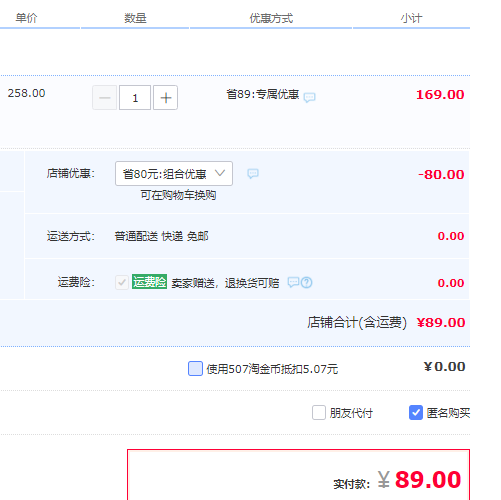
Task: Click 省89:专属优惠 discount text
Action: coord(263,94)
